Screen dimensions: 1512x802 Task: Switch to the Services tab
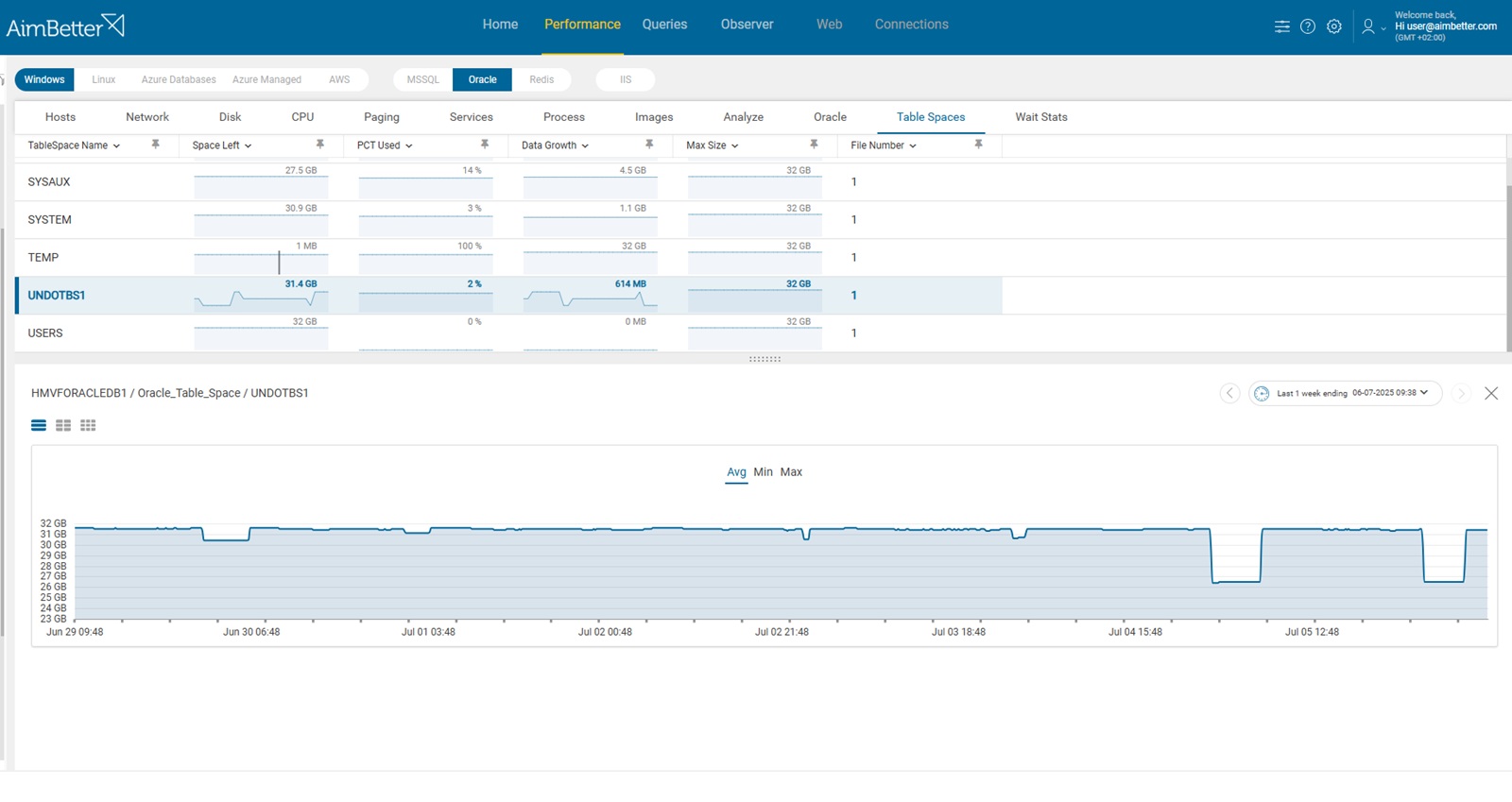(x=472, y=117)
